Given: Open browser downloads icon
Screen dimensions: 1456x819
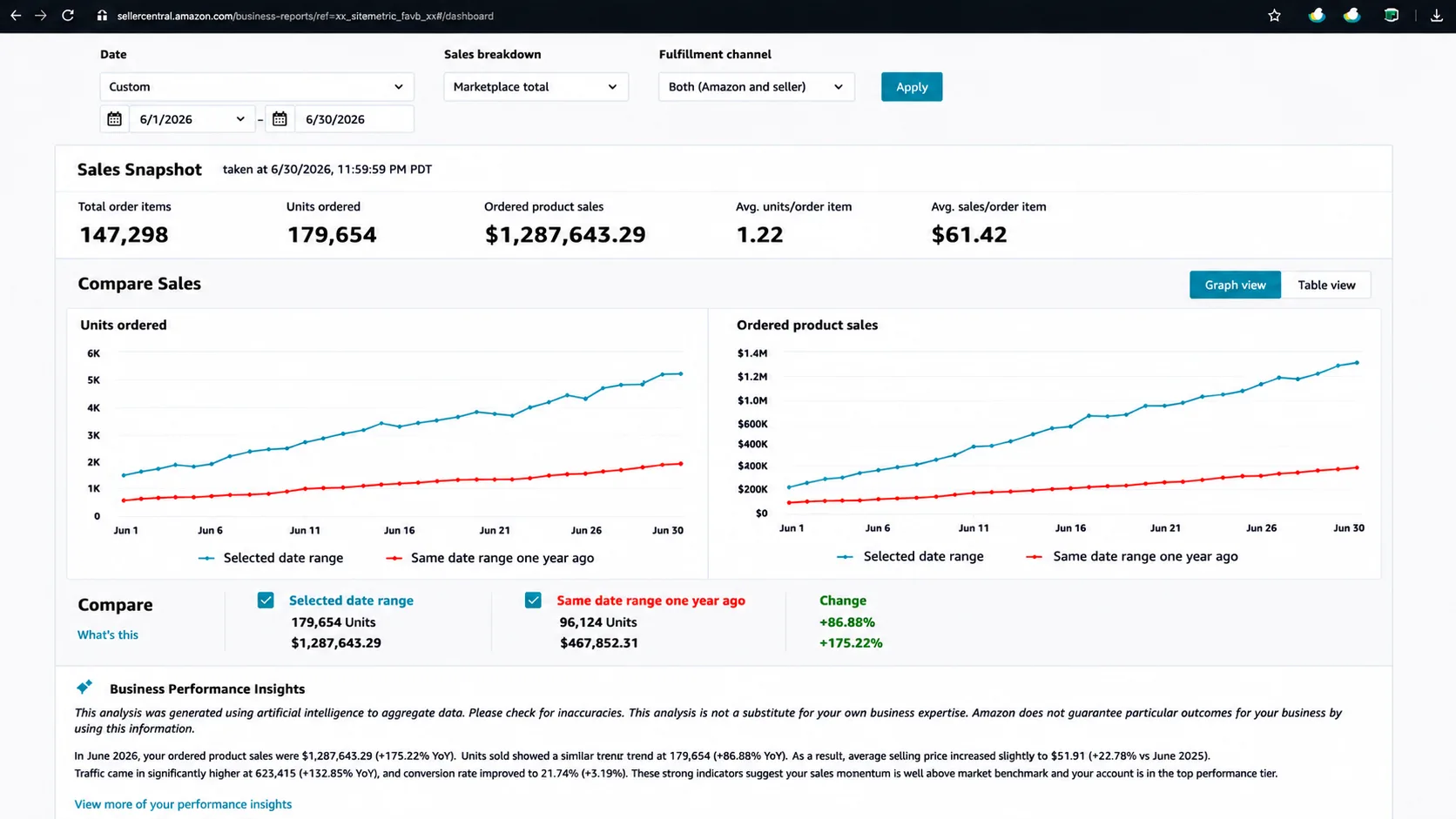Looking at the screenshot, I should point(1436,16).
